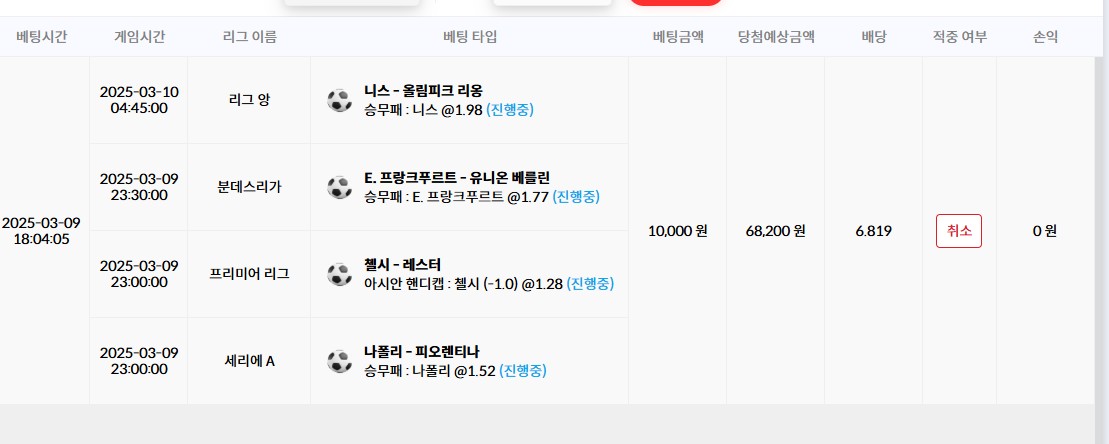The image size is (1109, 444).
Task: Click the 리그 이름 column header
Action: point(249,37)
